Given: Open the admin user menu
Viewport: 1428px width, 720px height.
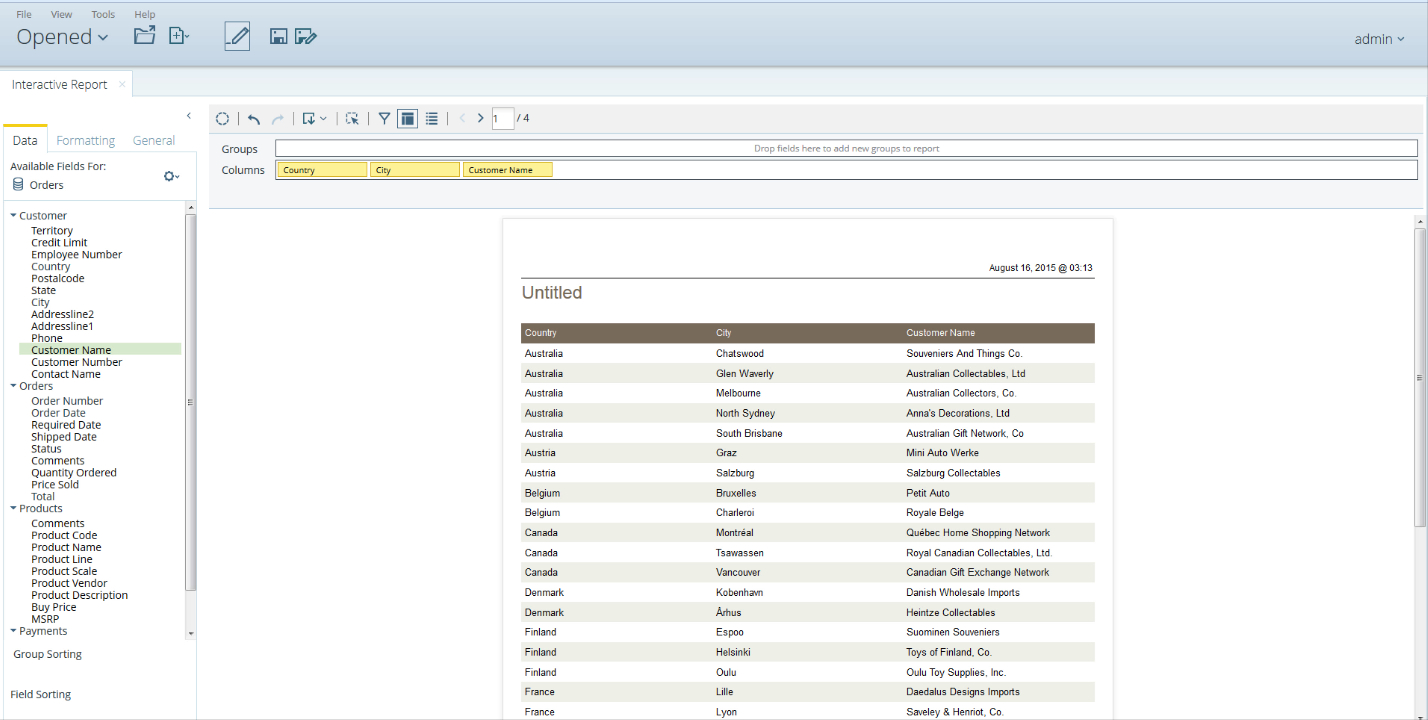Looking at the screenshot, I should pos(1379,39).
